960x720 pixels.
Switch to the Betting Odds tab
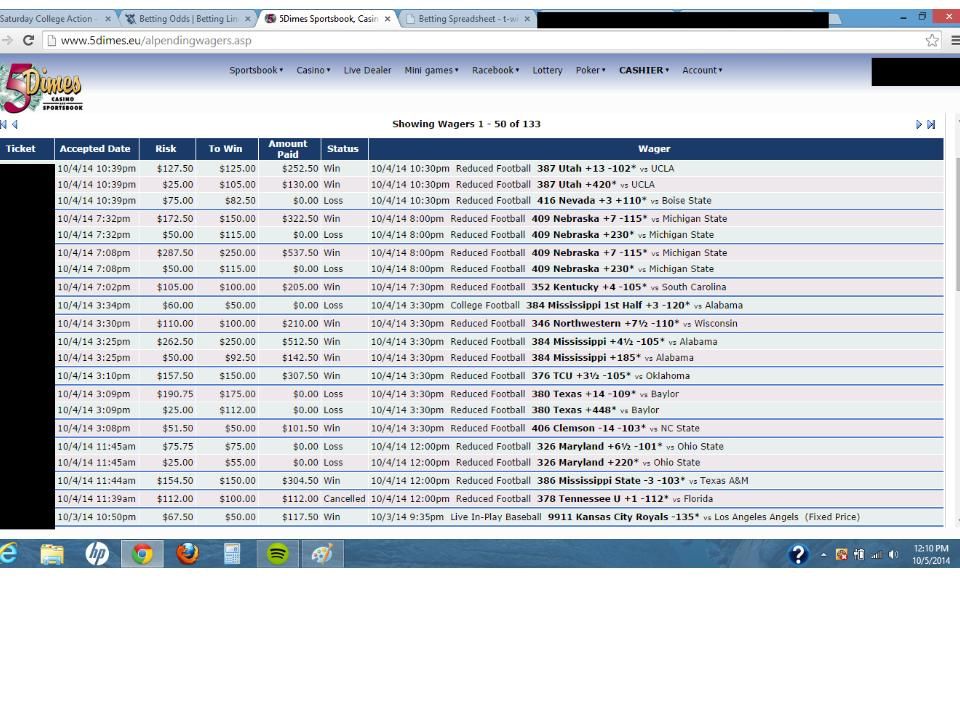point(188,19)
